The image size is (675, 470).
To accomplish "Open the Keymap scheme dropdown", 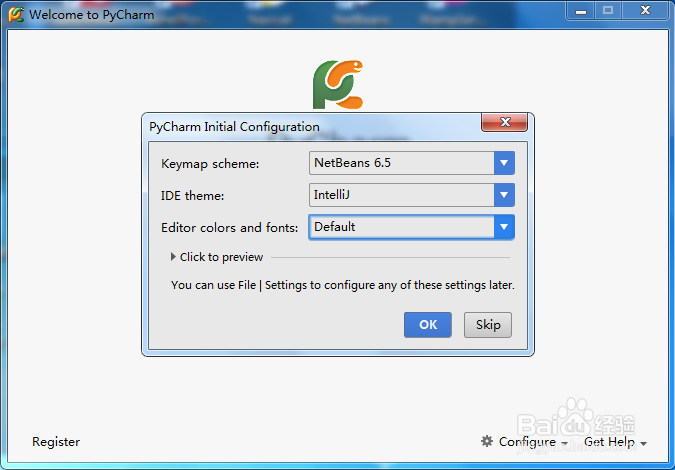I will [412, 163].
